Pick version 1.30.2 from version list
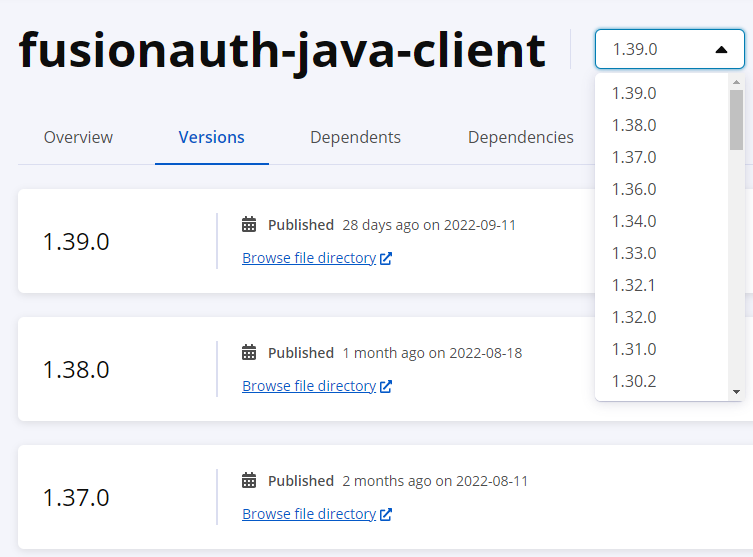 click(x=634, y=381)
